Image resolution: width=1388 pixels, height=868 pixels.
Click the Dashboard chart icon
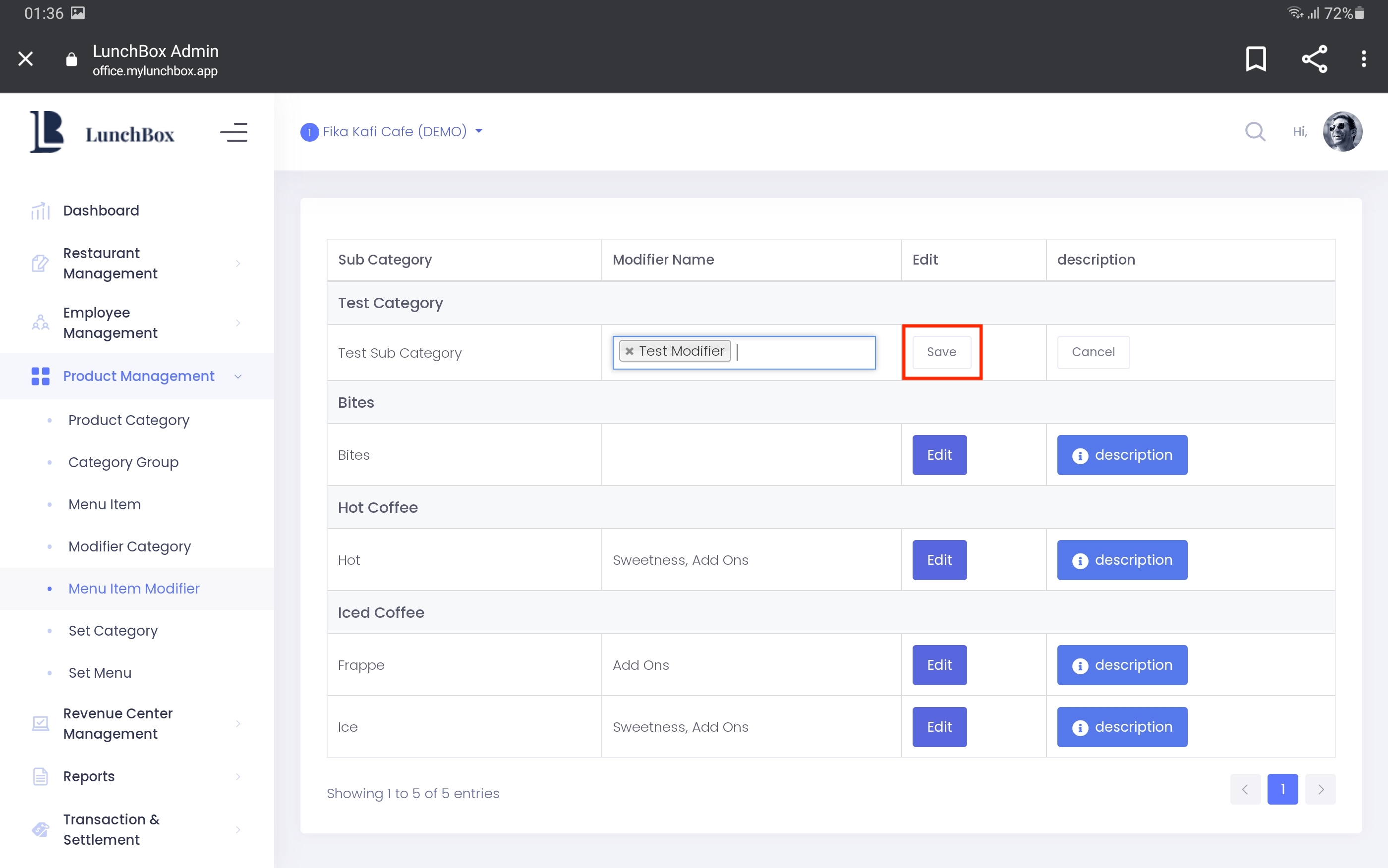pos(40,211)
